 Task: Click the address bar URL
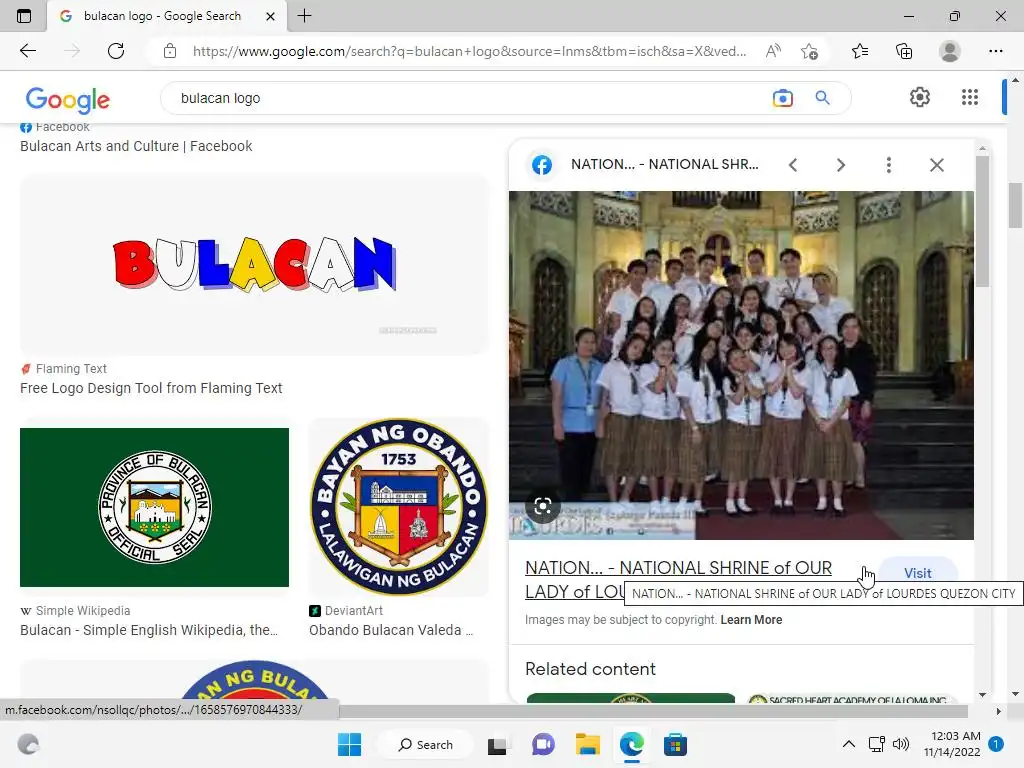coord(469,51)
